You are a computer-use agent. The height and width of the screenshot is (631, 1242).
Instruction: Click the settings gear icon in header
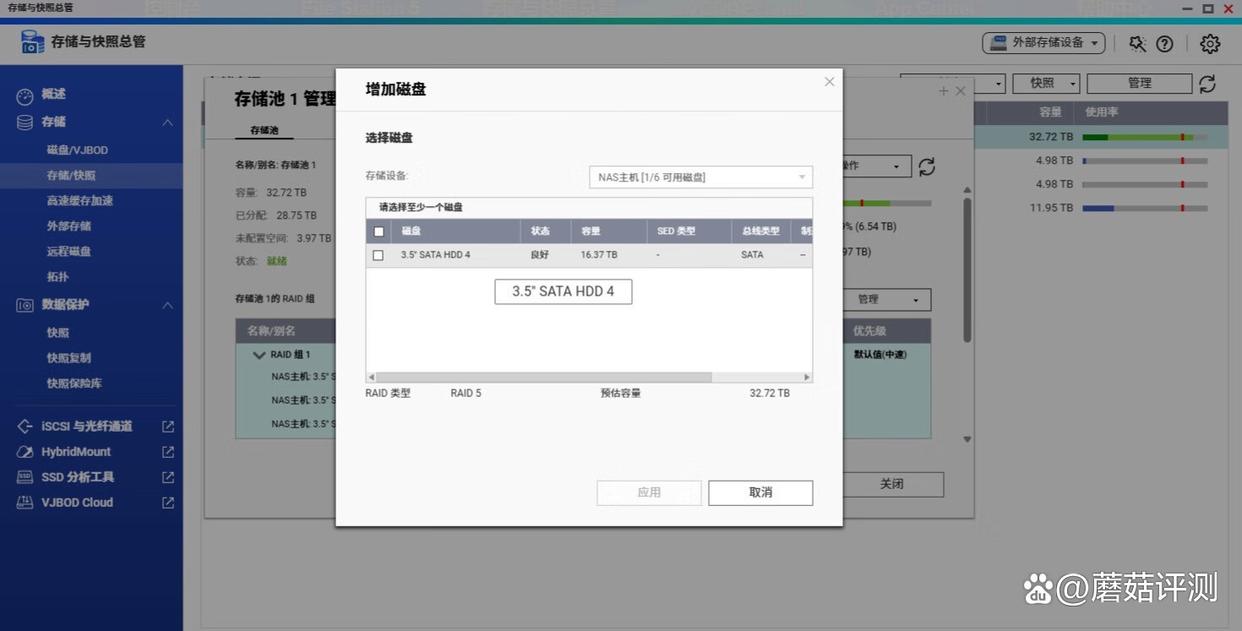[1210, 44]
